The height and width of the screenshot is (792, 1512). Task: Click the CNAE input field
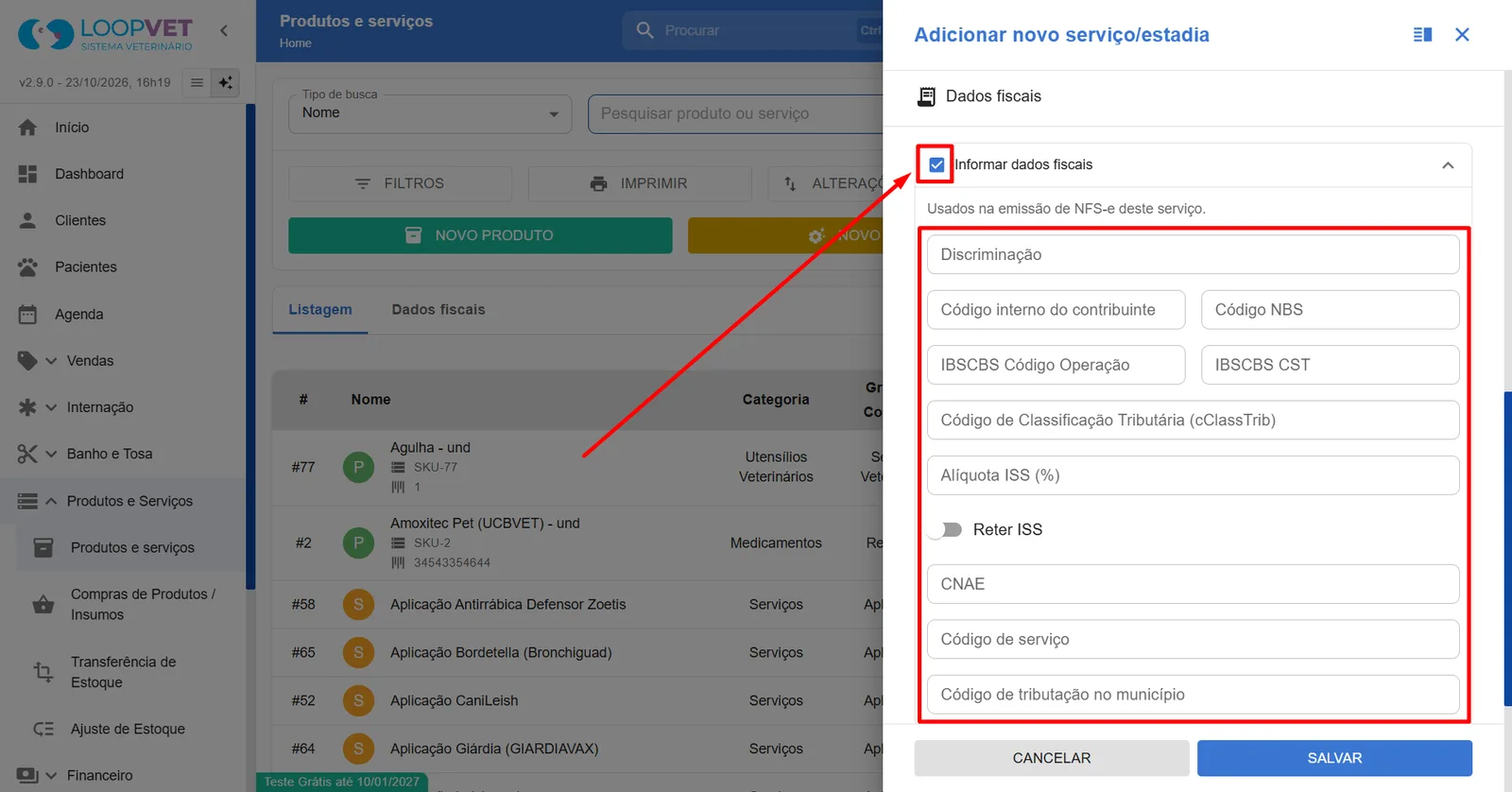point(1193,584)
